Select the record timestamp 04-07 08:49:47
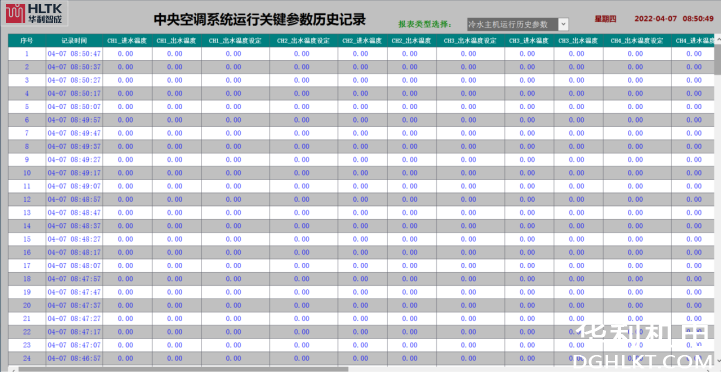 74,133
